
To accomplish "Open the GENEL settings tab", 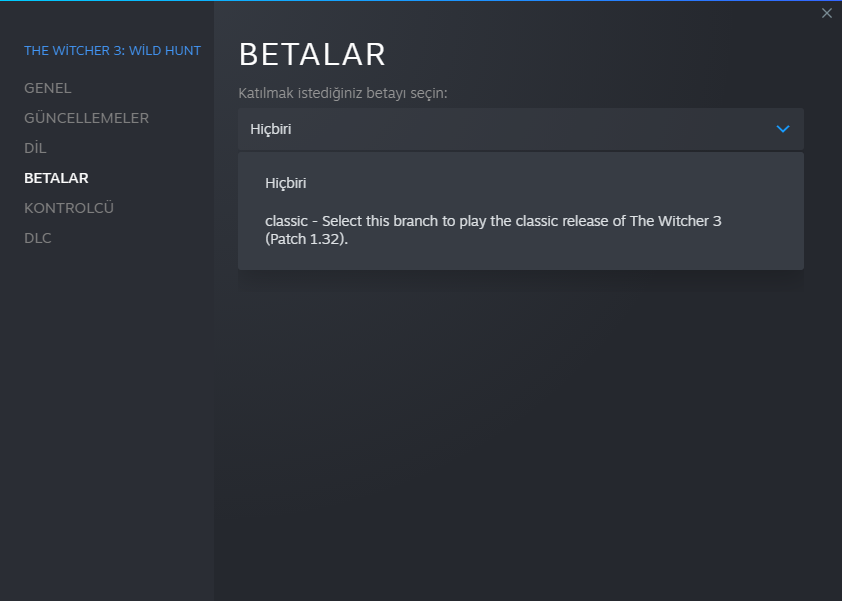I will [48, 88].
